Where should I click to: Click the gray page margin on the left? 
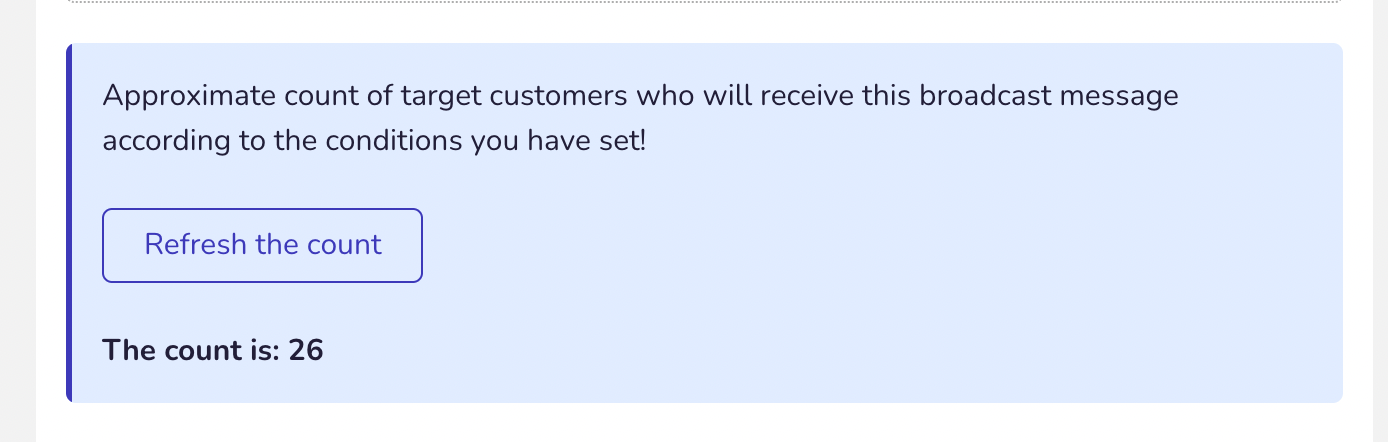(x=17, y=221)
